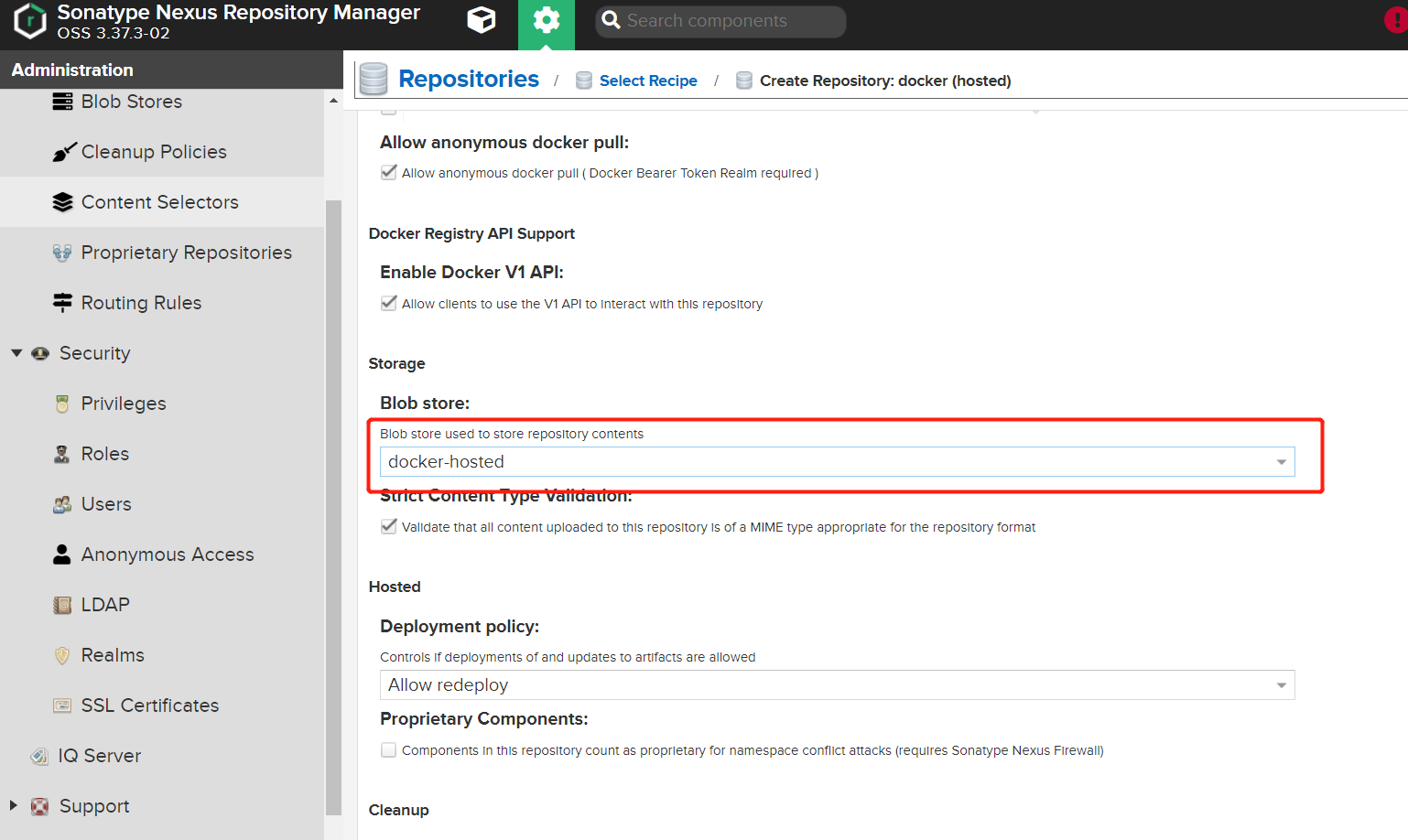
Task: Open the Blob store dropdown arrow
Action: 1282,462
